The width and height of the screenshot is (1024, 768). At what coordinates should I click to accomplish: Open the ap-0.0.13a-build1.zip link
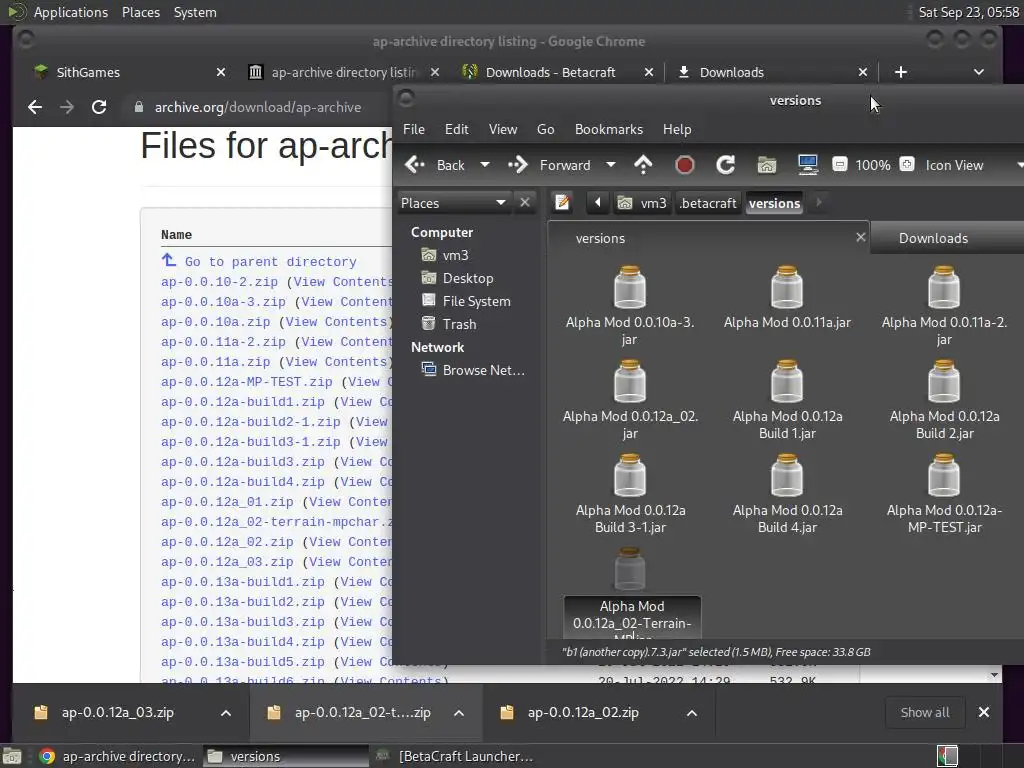243,582
